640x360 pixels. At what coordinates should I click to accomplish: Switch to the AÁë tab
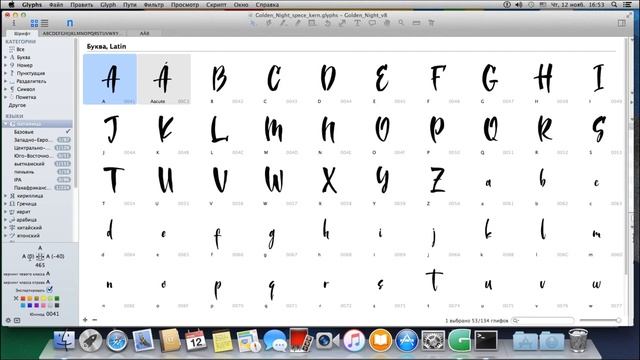(x=144, y=33)
